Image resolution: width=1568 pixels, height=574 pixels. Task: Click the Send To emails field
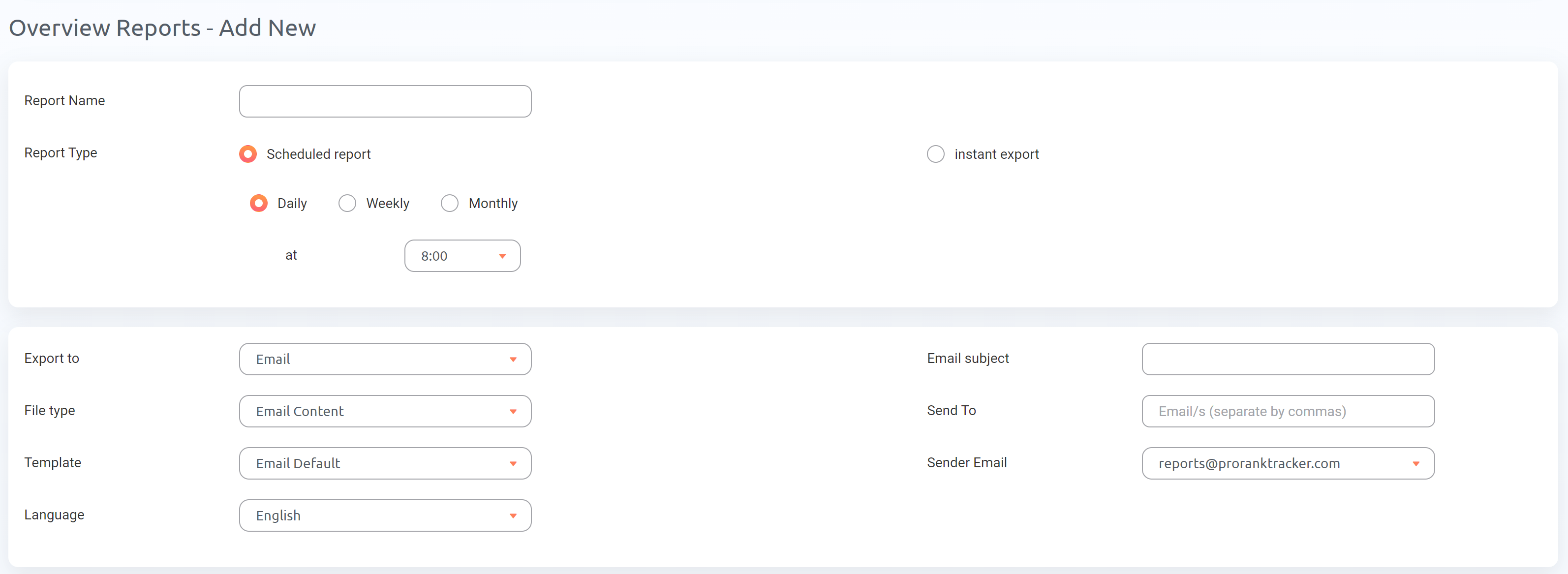tap(1288, 411)
